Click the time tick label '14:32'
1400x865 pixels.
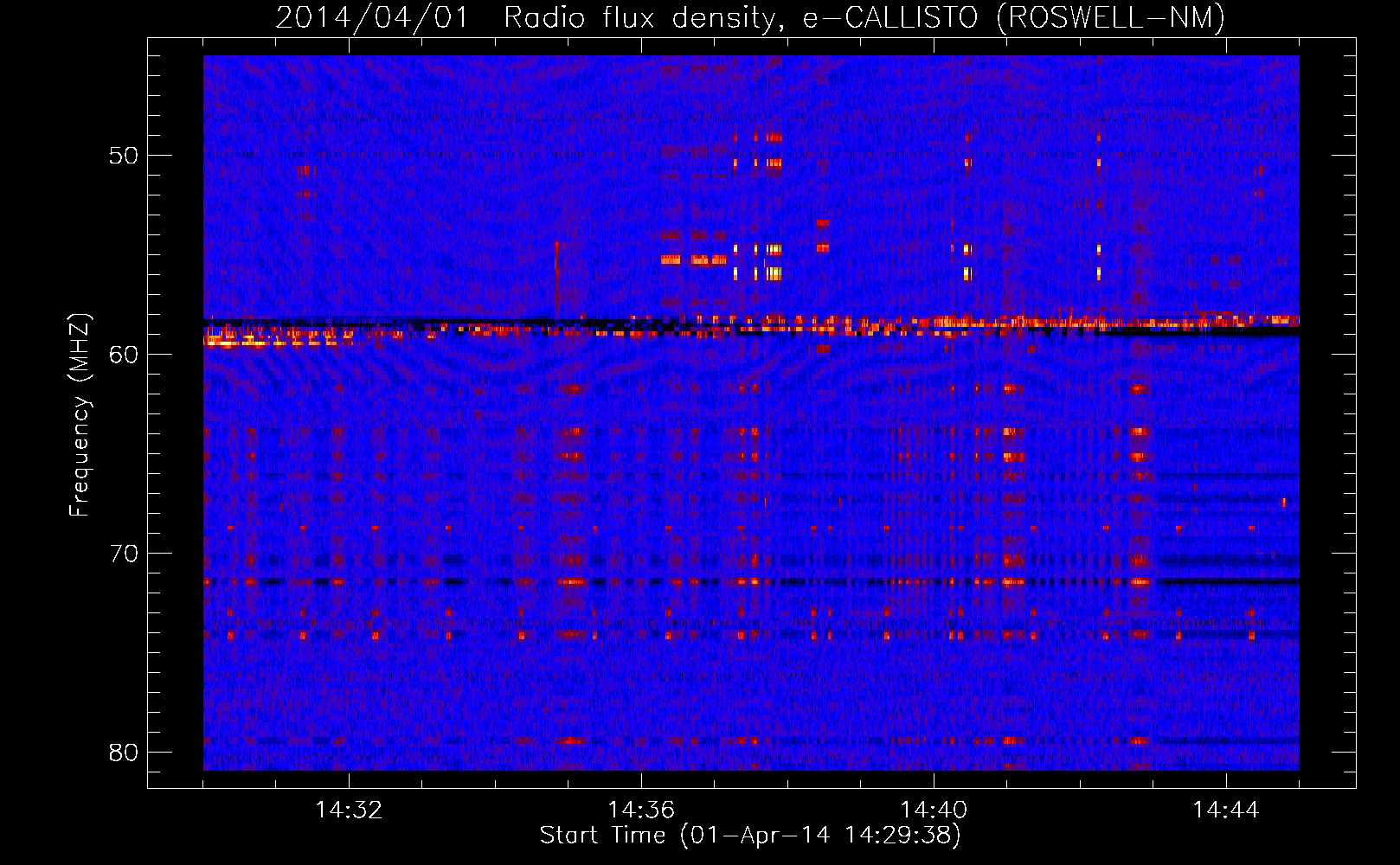[349, 811]
